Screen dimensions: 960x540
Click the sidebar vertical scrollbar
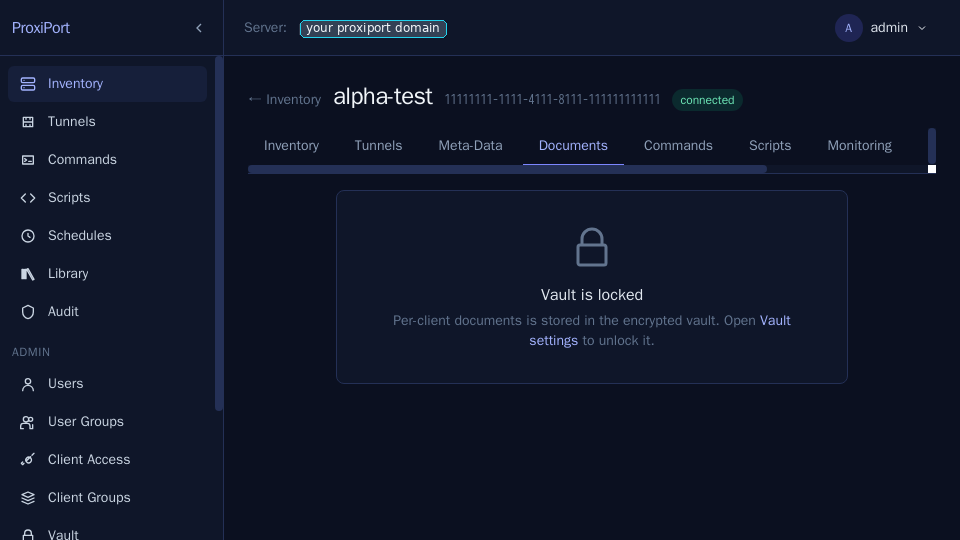pos(219,233)
